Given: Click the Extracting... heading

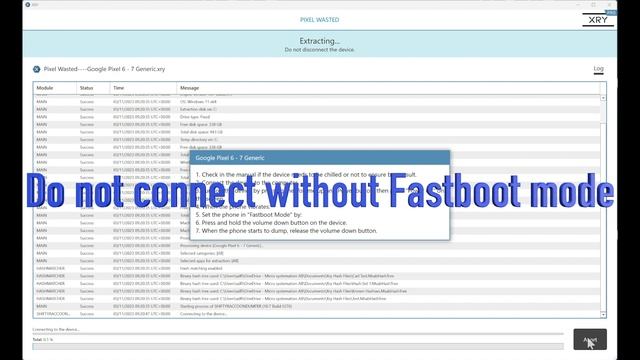Looking at the screenshot, I should click(320, 41).
